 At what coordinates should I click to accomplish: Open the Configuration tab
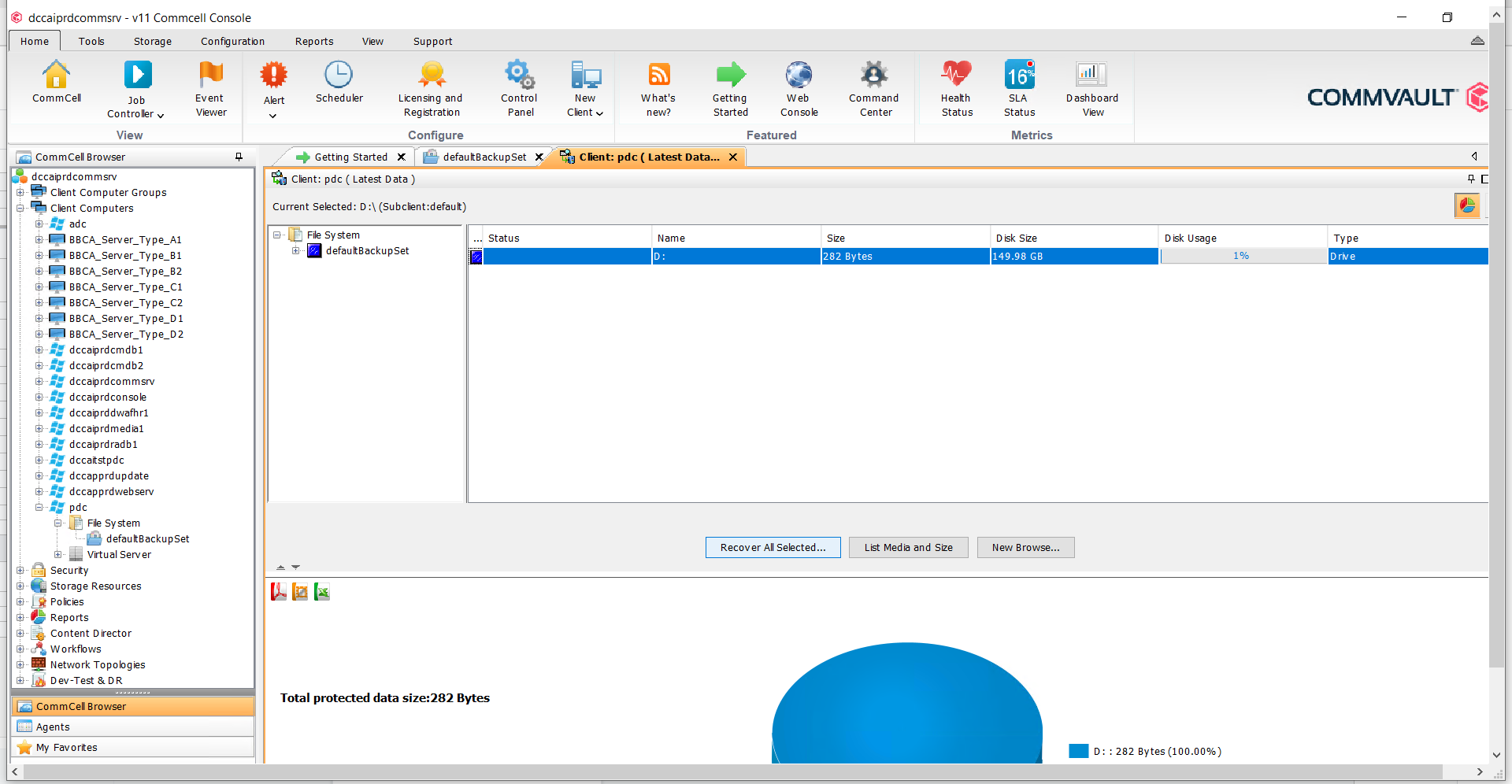(x=232, y=41)
